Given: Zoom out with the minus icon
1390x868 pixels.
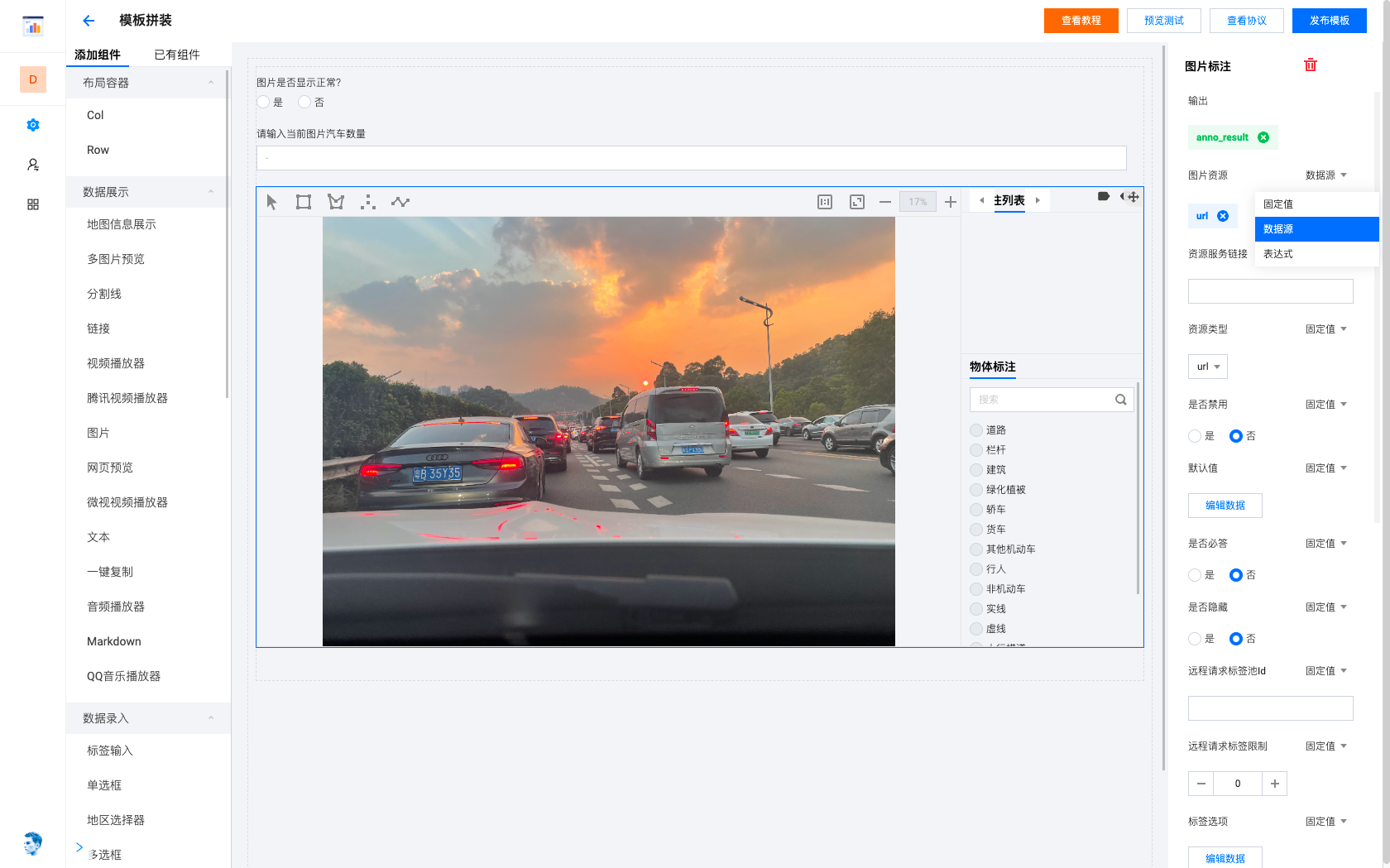Looking at the screenshot, I should pyautogui.click(x=885, y=202).
